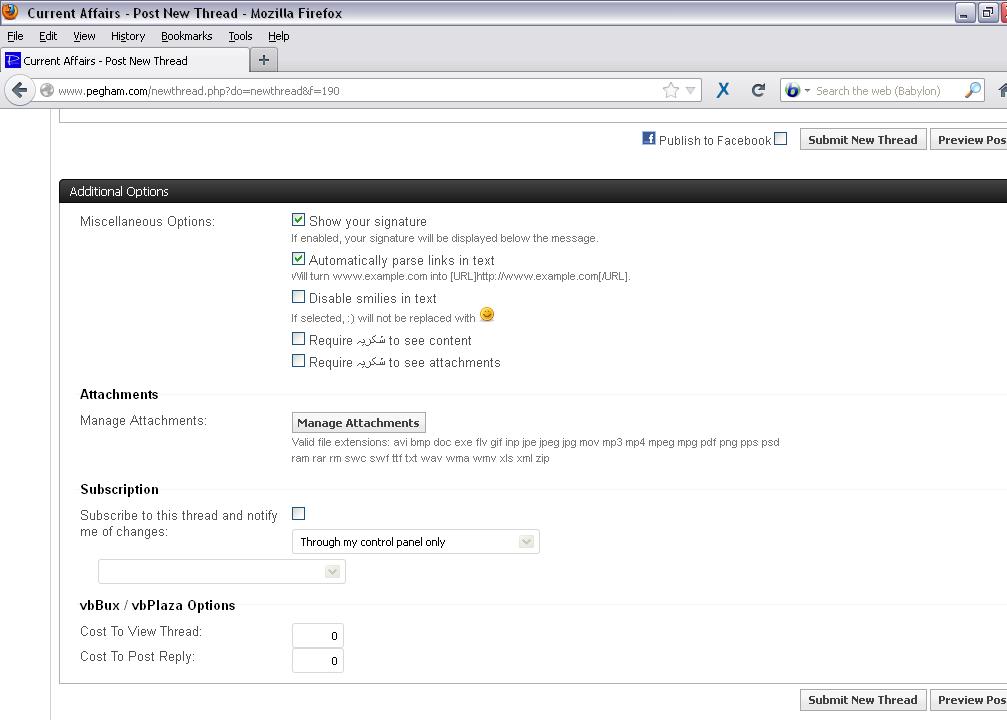Tick the Publish to Facebook checkbox
The image size is (1007, 720).
pyautogui.click(x=781, y=139)
